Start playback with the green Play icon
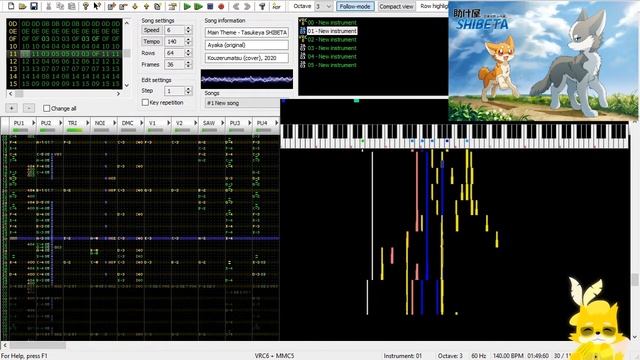Image resolution: width=640 pixels, height=360 pixels. (x=187, y=6)
